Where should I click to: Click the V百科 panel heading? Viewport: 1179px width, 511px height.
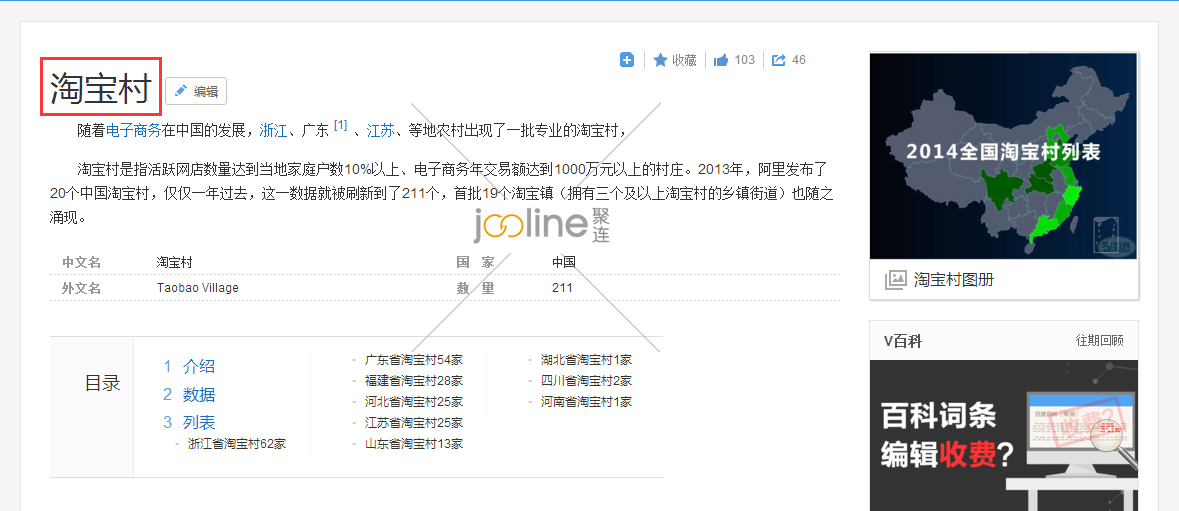click(903, 341)
